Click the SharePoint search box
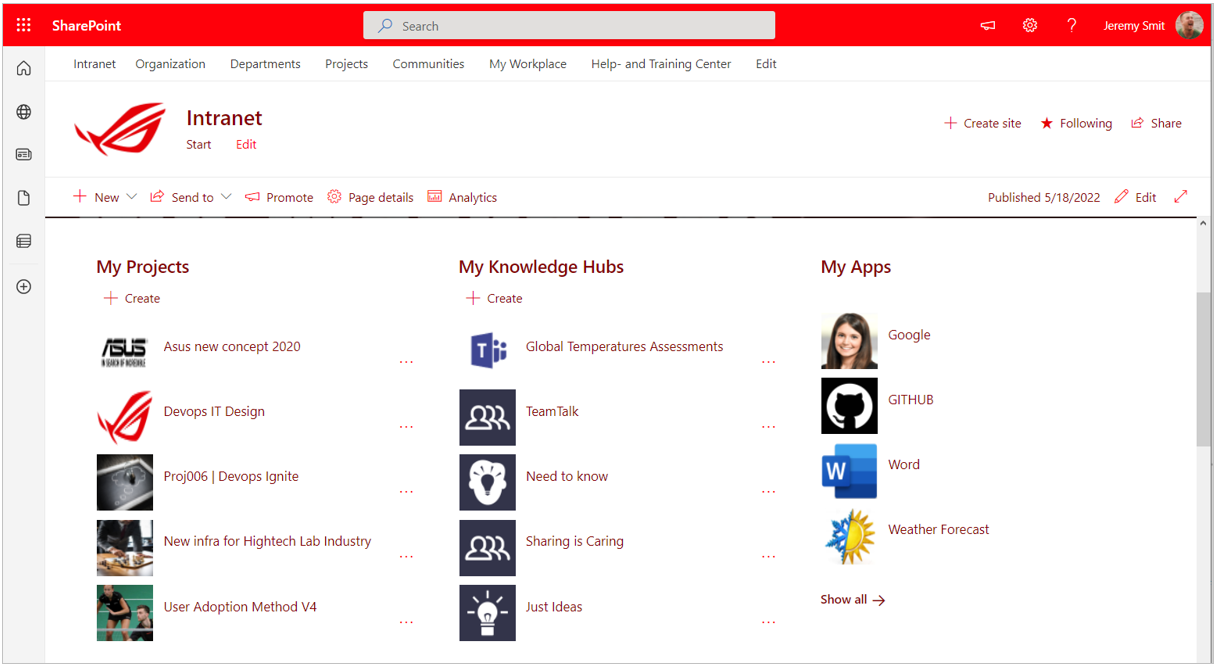 click(x=569, y=26)
